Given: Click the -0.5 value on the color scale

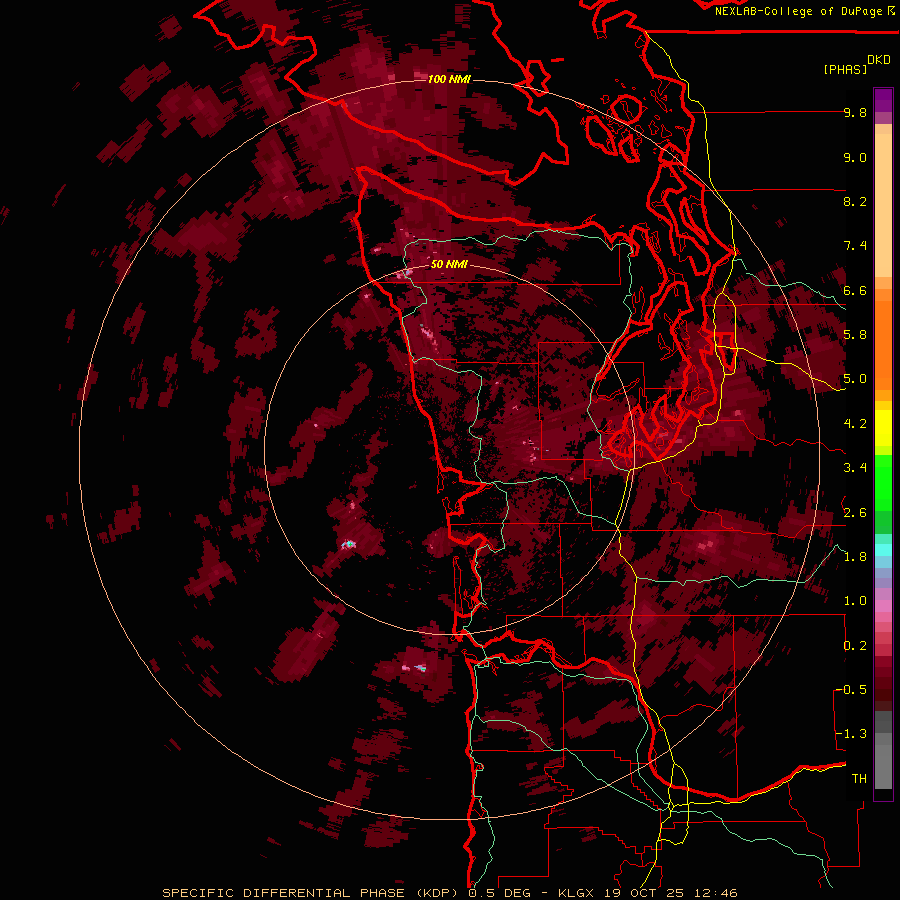Looking at the screenshot, I should [x=851, y=690].
